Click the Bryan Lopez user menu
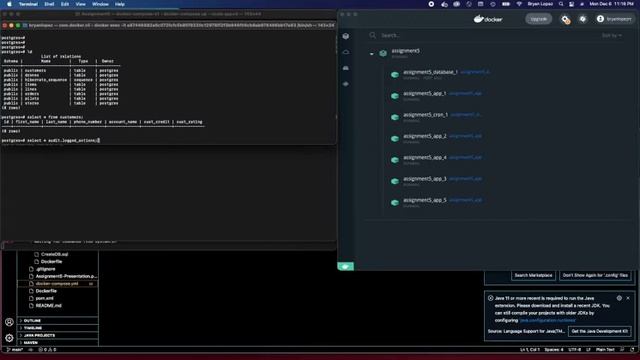Screen dimensions: 640x360 [x=540, y=4]
